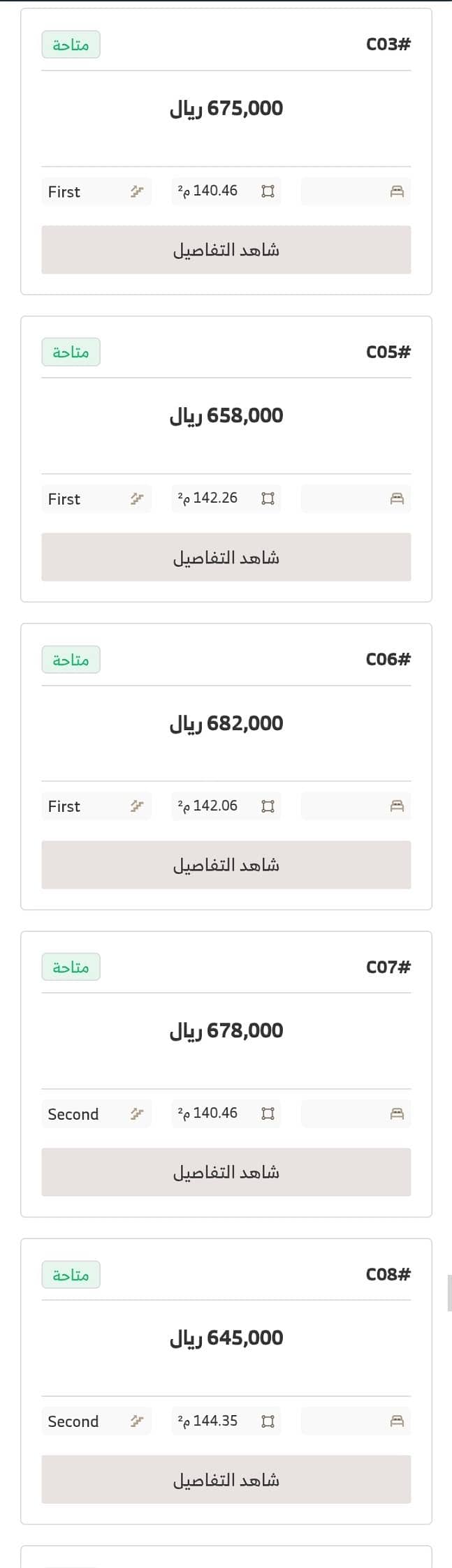Click the bed icon in unit C03 card
The height and width of the screenshot is (1568, 452).
(397, 191)
